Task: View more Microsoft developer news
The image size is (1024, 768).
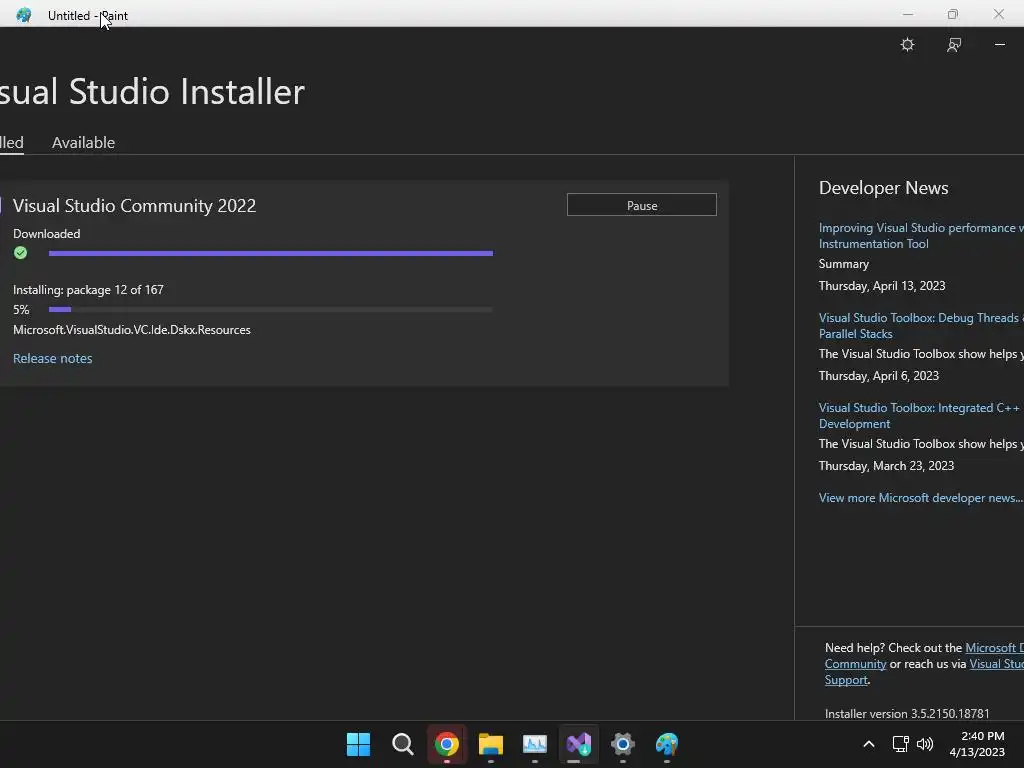Action: (921, 498)
